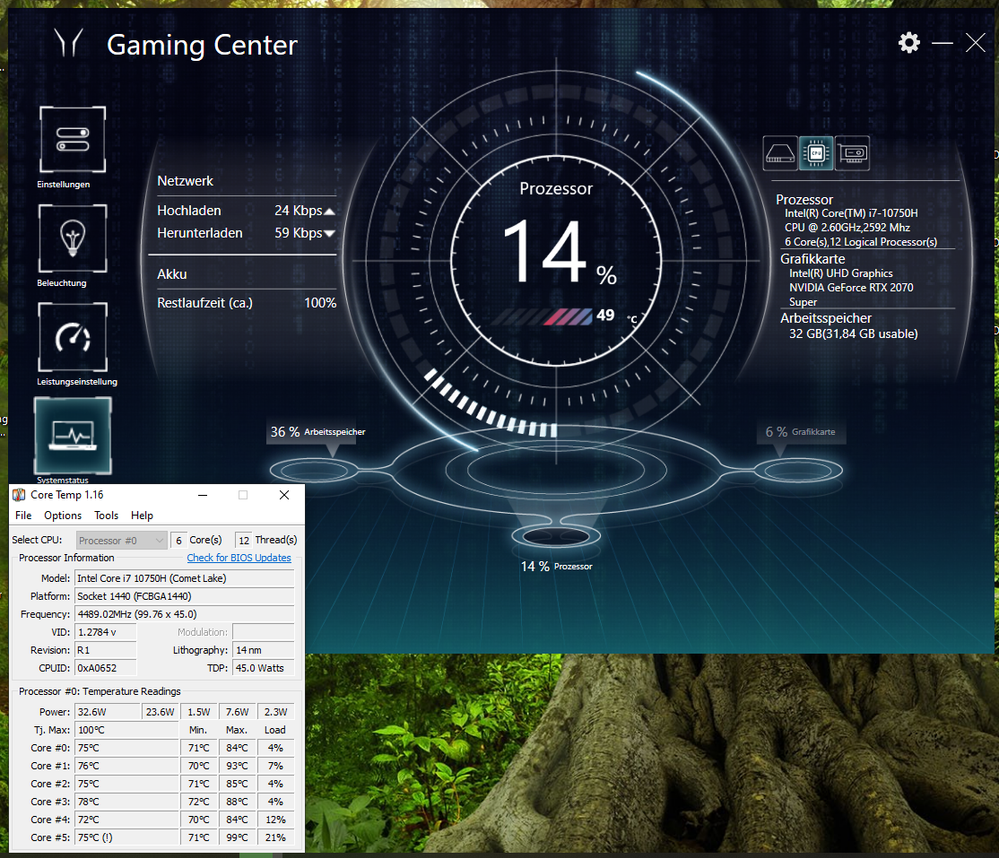Open the Einstellungen settings panel icon
The height and width of the screenshot is (858, 999).
tap(72, 141)
